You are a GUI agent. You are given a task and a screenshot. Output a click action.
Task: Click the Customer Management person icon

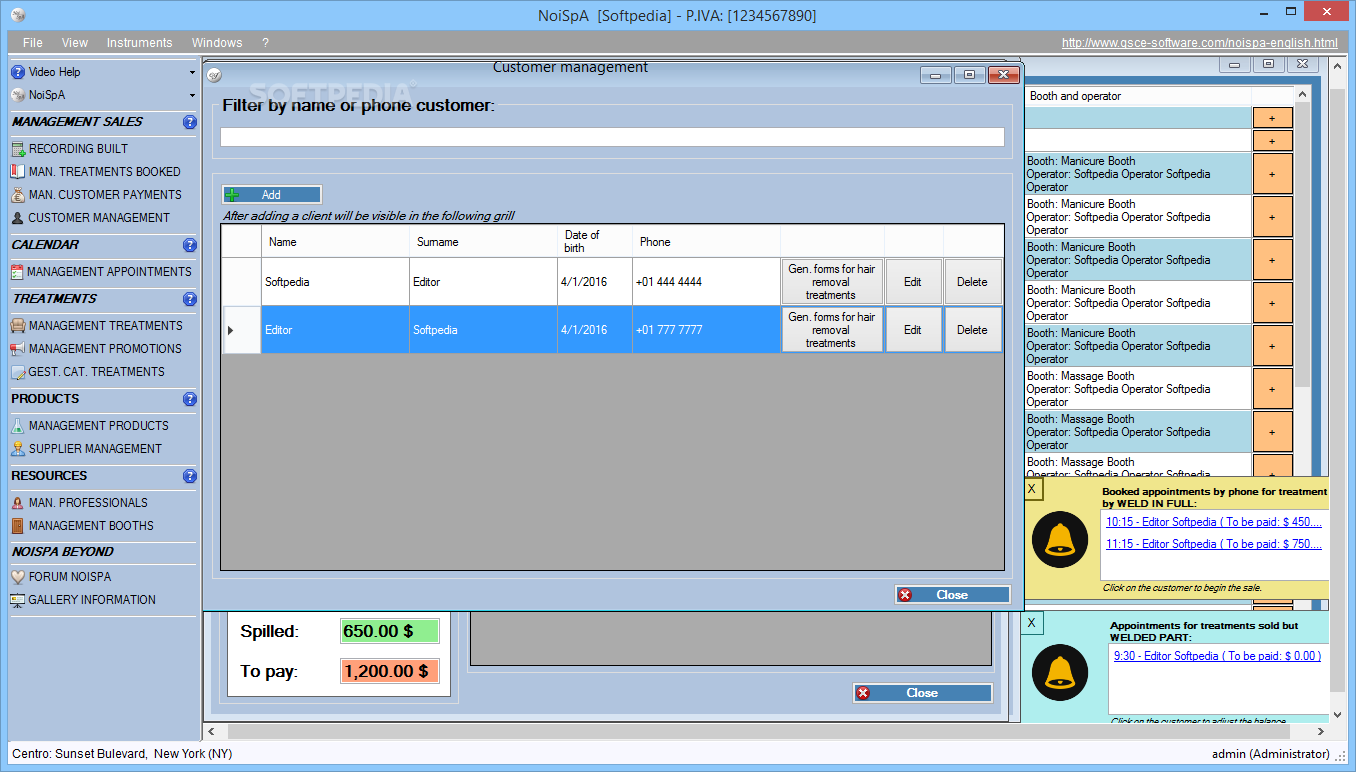pos(18,218)
